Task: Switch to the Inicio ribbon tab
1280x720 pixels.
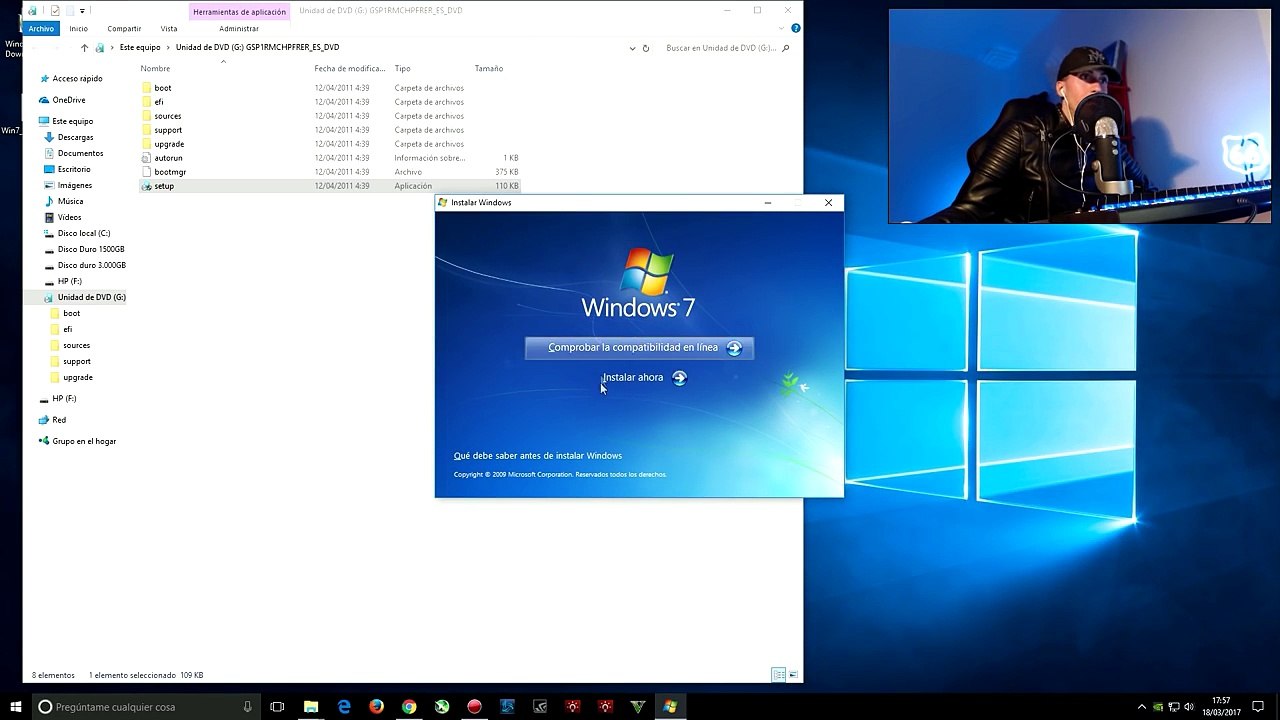Action: (78, 28)
